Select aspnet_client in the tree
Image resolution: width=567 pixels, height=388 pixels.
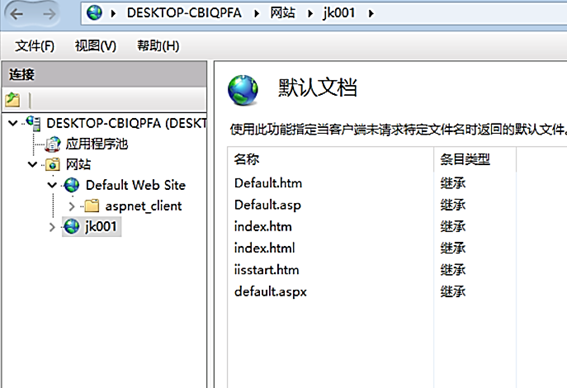pos(144,206)
